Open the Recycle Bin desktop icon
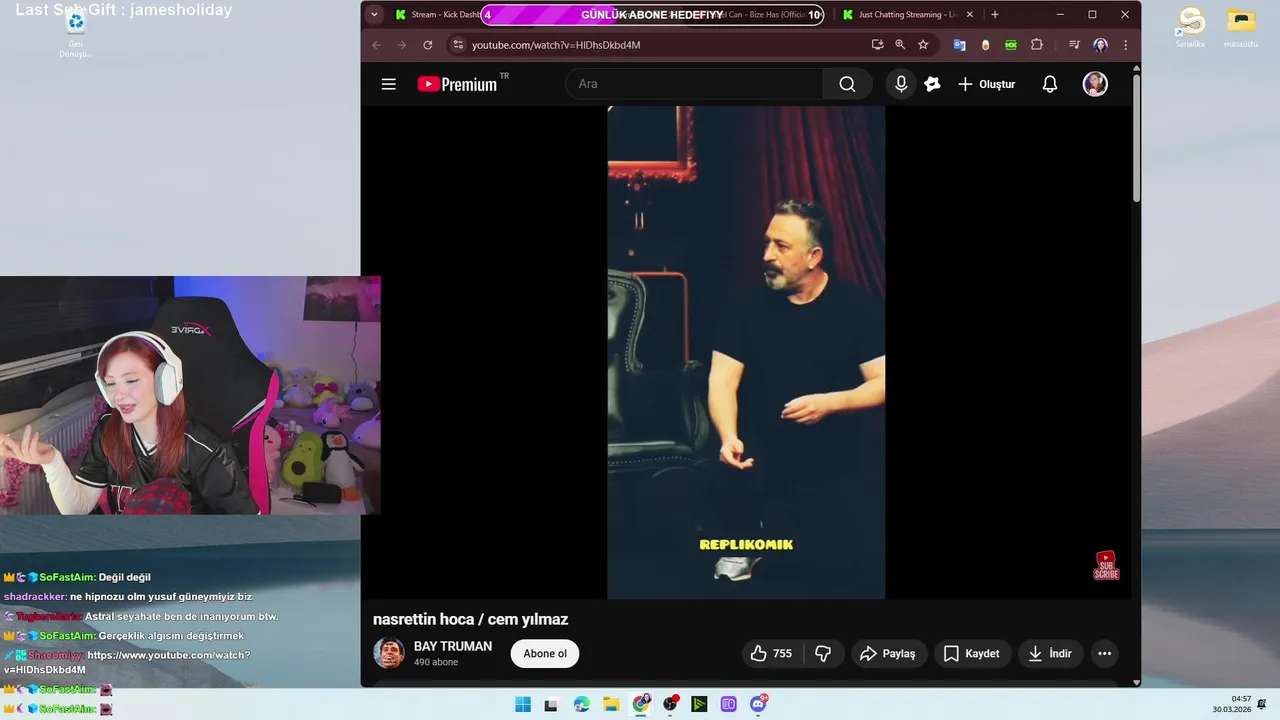Image resolution: width=1280 pixels, height=720 pixels. [75, 32]
